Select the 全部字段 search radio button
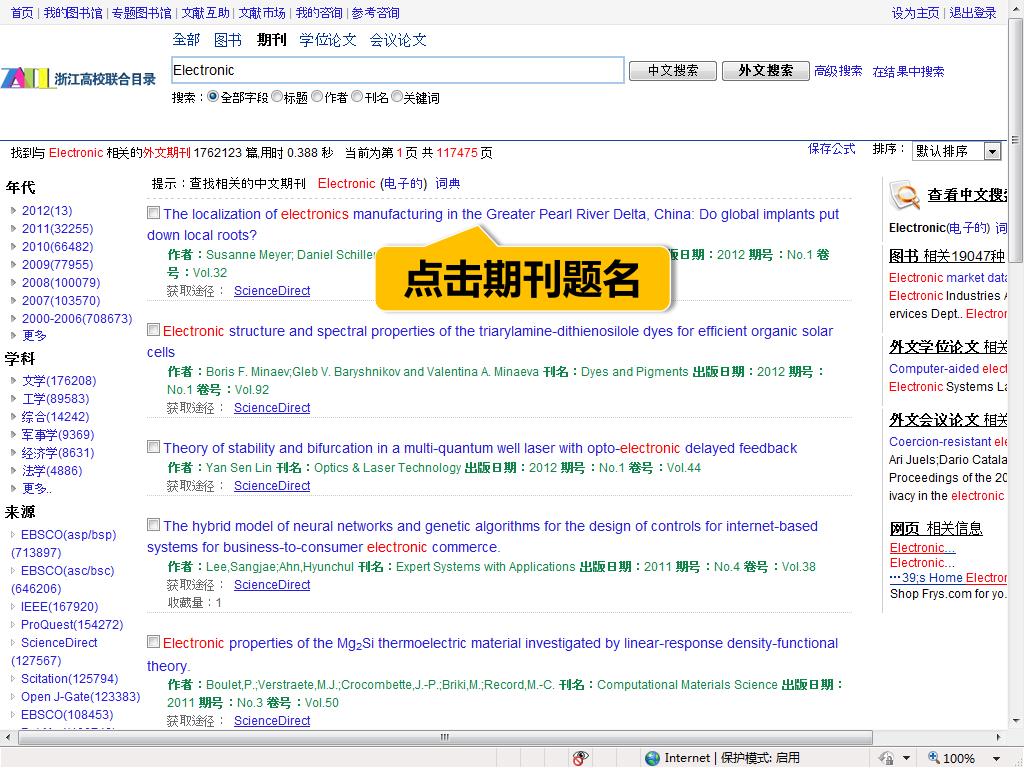Viewport: 1024px width, 768px height. [x=213, y=97]
